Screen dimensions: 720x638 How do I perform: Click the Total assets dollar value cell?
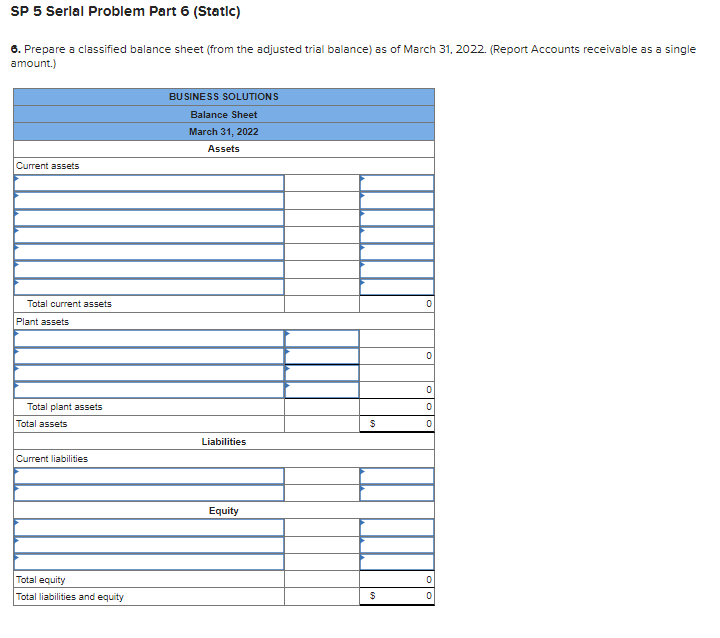tap(397, 423)
